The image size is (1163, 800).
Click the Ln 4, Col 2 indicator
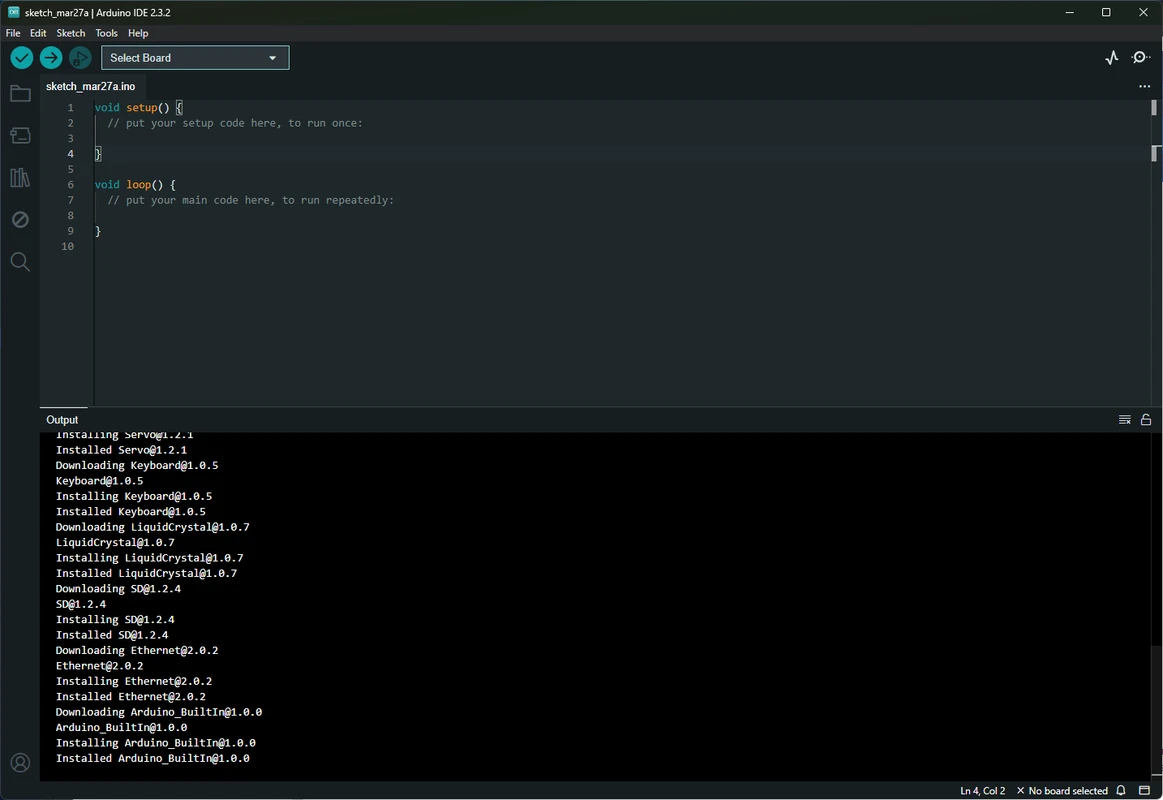[983, 791]
